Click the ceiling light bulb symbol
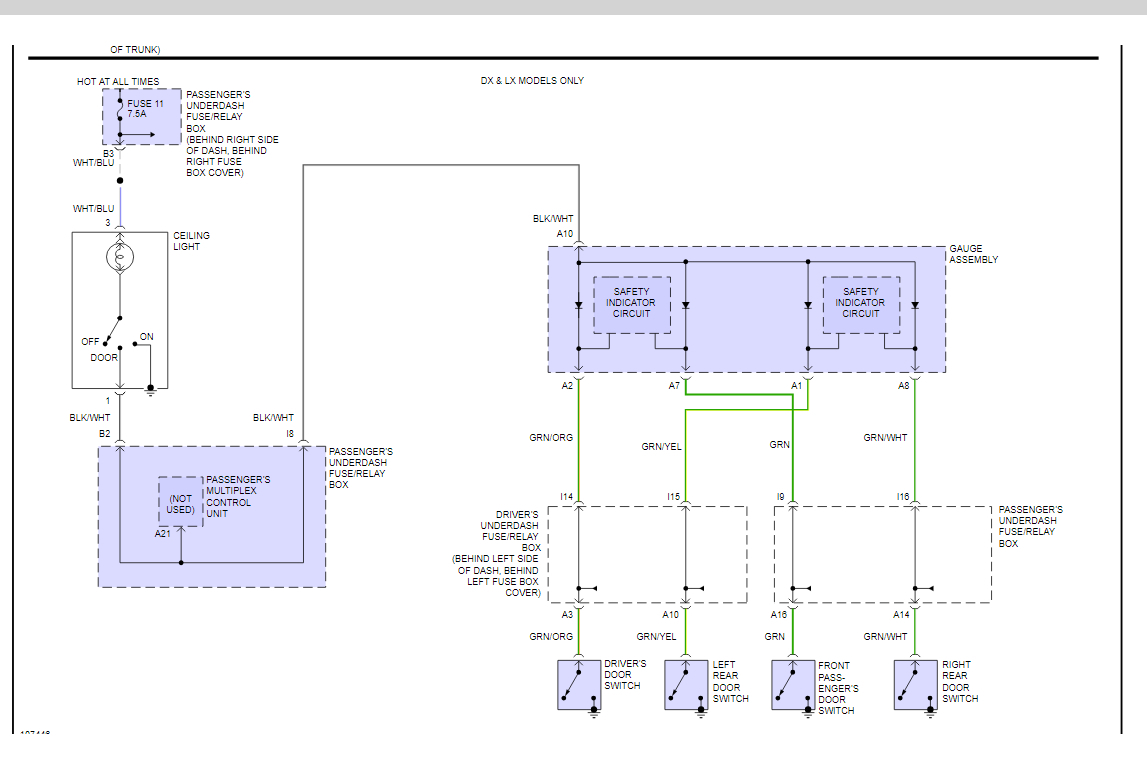The image size is (1147, 764). tap(120, 258)
